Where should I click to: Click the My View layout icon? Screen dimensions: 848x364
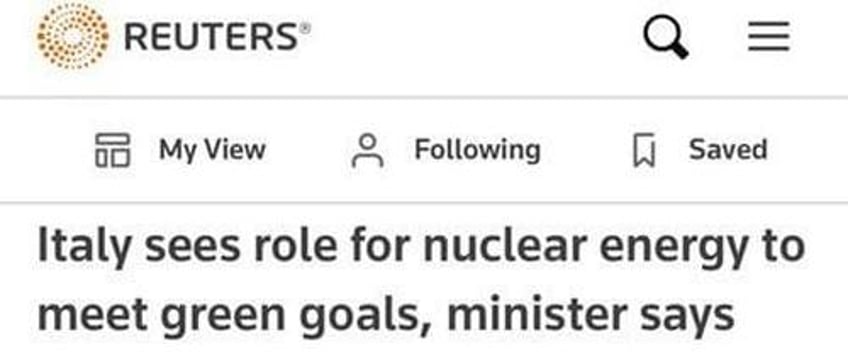(x=112, y=150)
